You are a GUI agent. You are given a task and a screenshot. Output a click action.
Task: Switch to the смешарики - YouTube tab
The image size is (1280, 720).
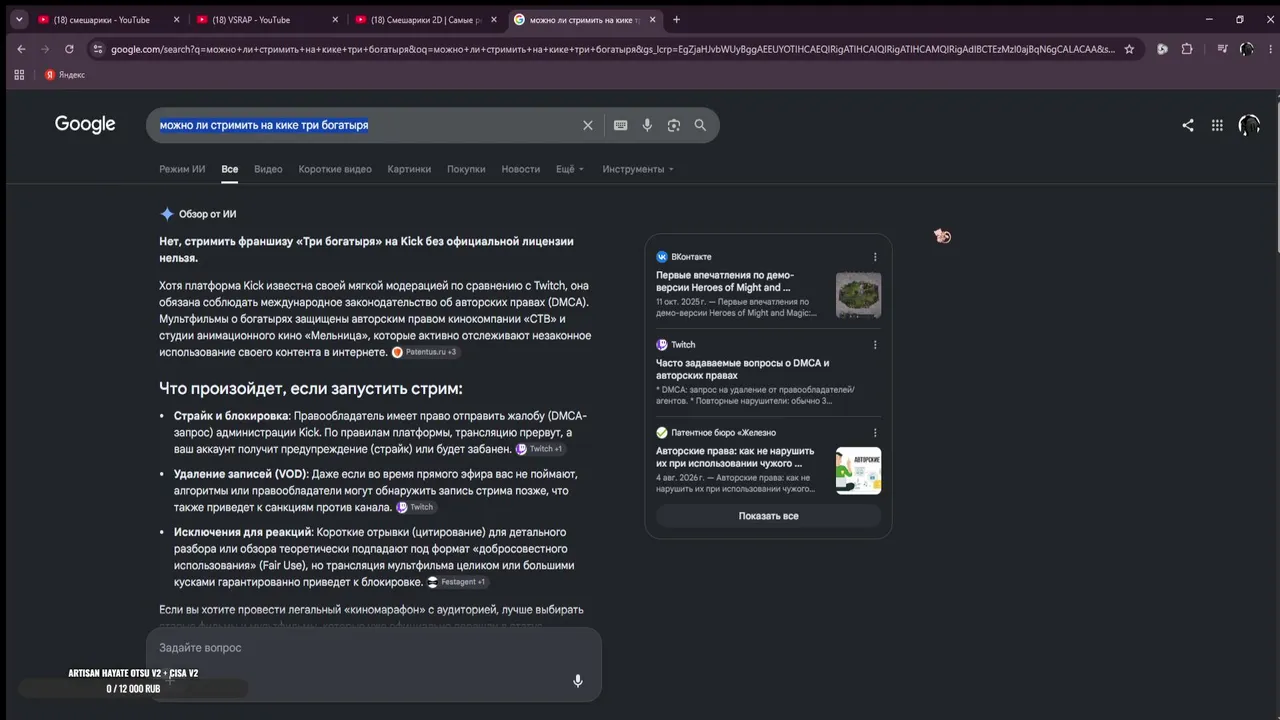(x=108, y=19)
